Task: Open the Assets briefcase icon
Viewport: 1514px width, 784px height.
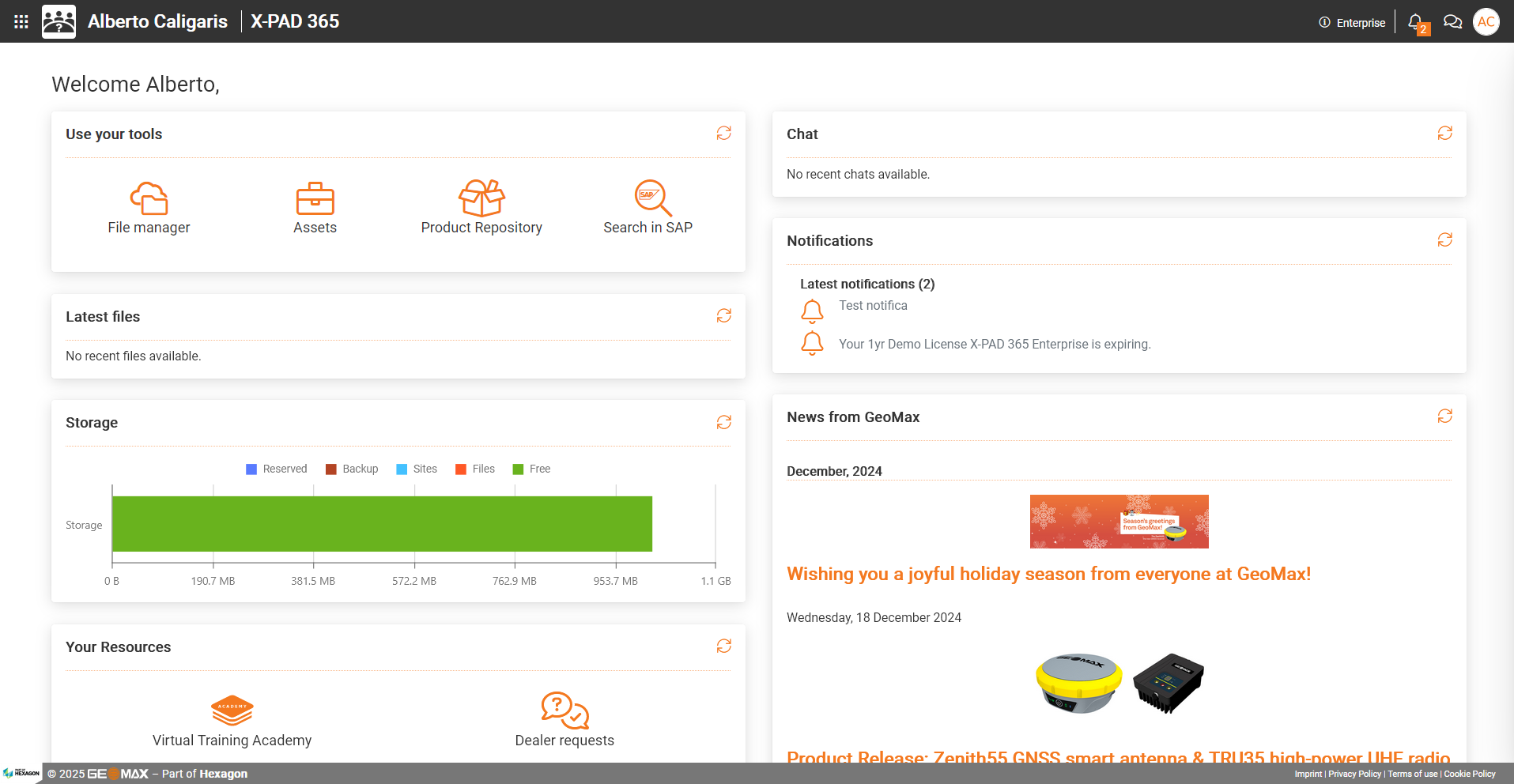Action: click(x=315, y=199)
